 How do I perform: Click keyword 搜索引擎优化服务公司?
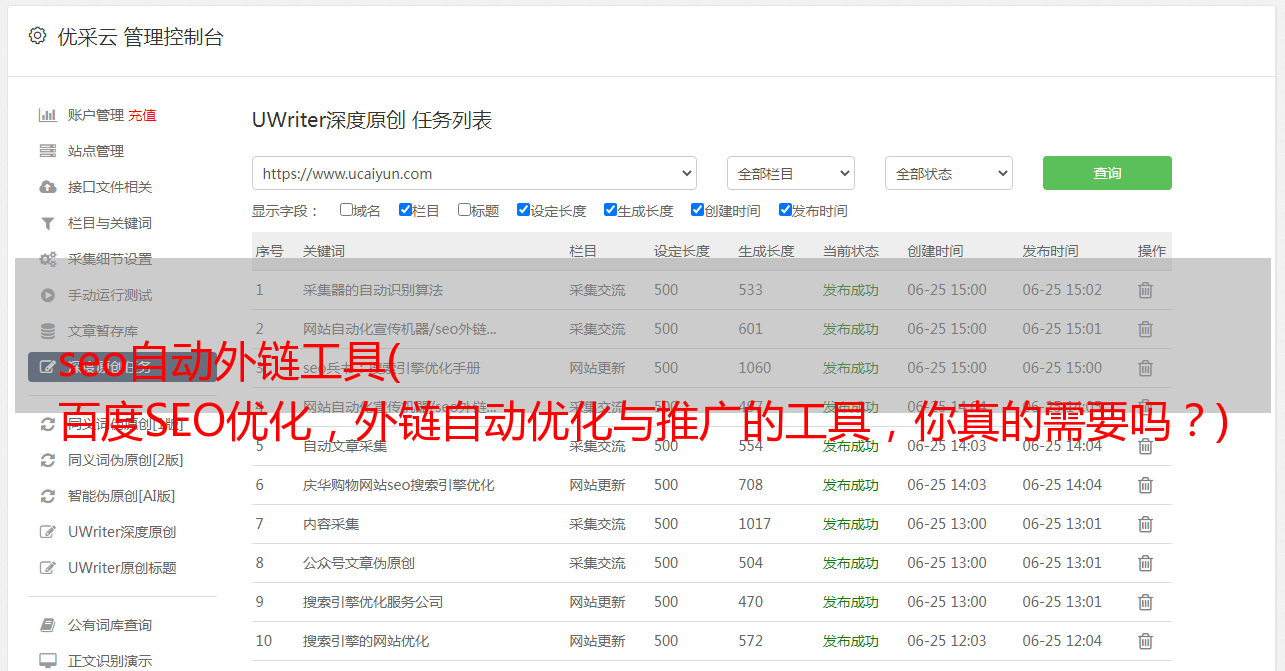373,602
